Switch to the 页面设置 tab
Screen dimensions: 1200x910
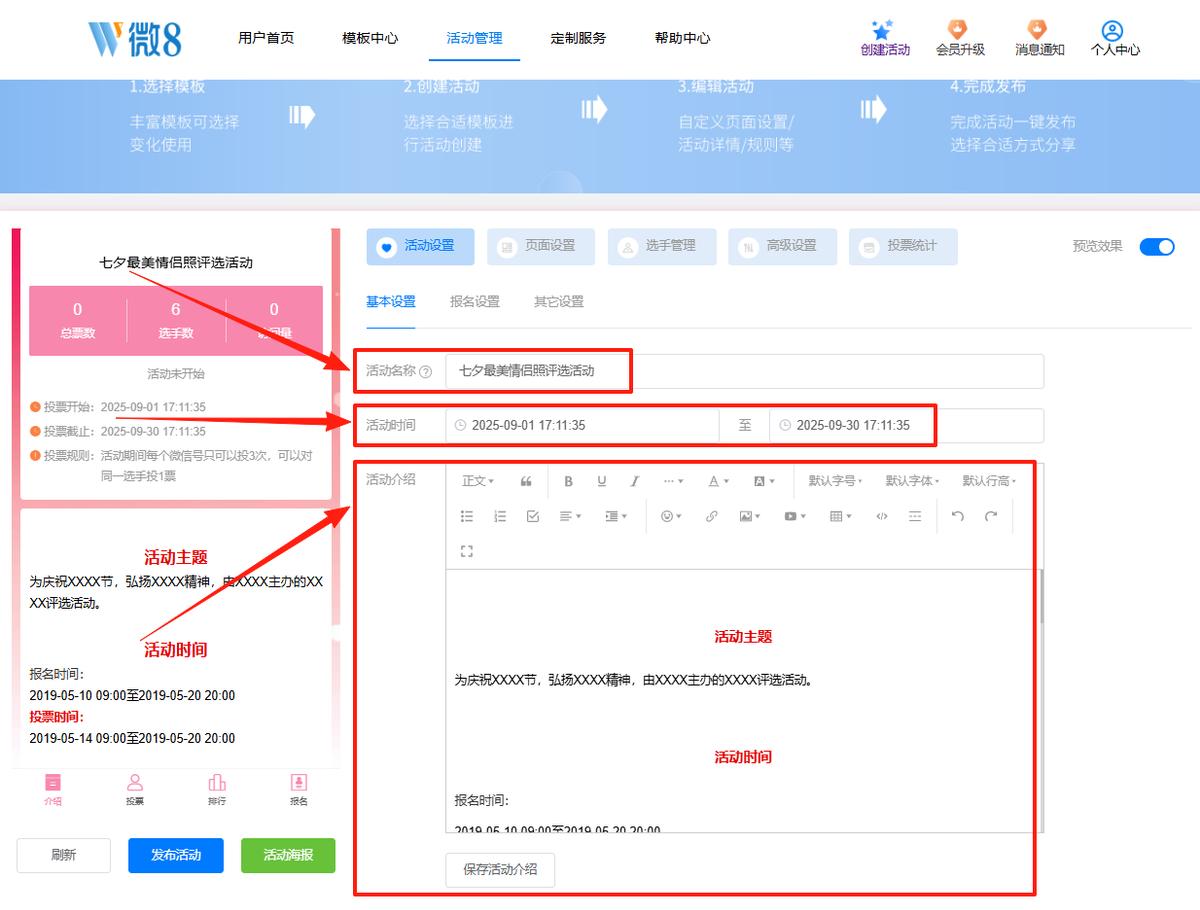(x=541, y=247)
